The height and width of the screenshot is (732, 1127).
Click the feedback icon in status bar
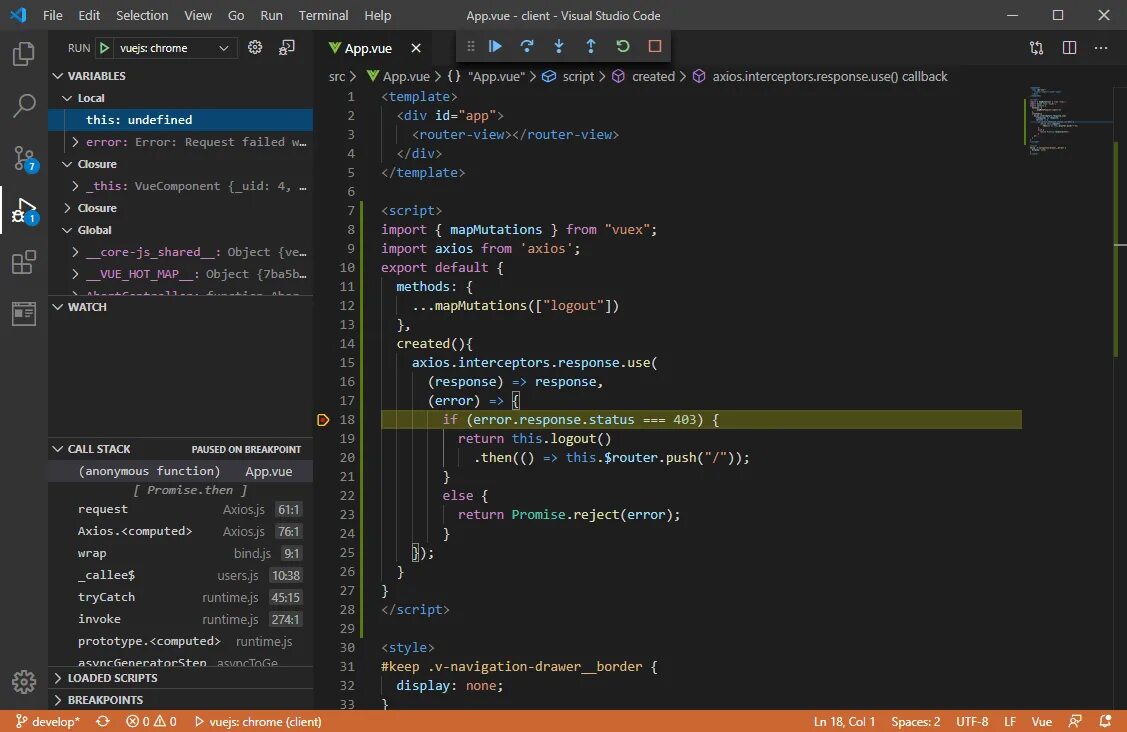[1075, 721]
